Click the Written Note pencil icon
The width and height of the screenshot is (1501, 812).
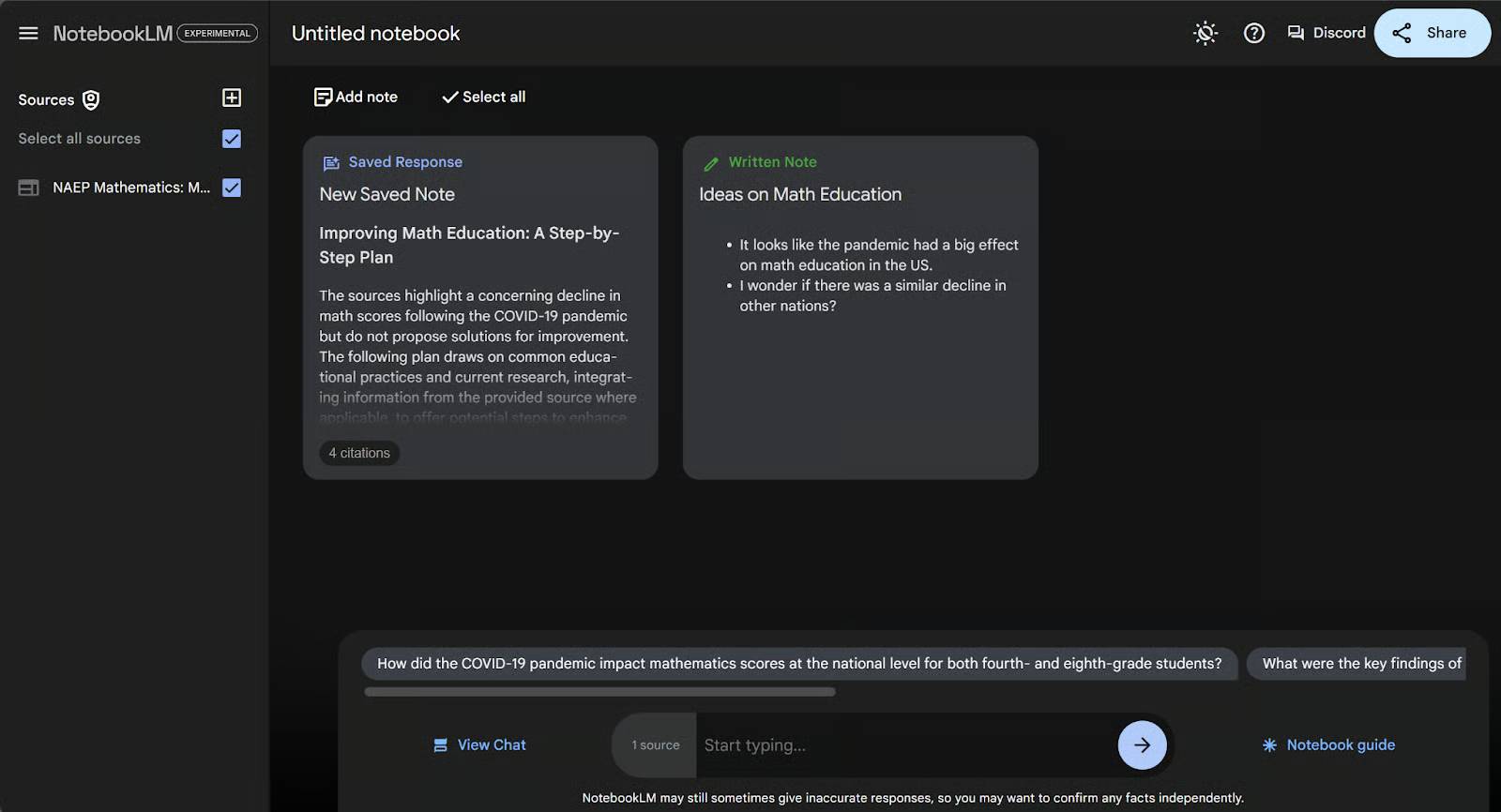click(x=711, y=163)
